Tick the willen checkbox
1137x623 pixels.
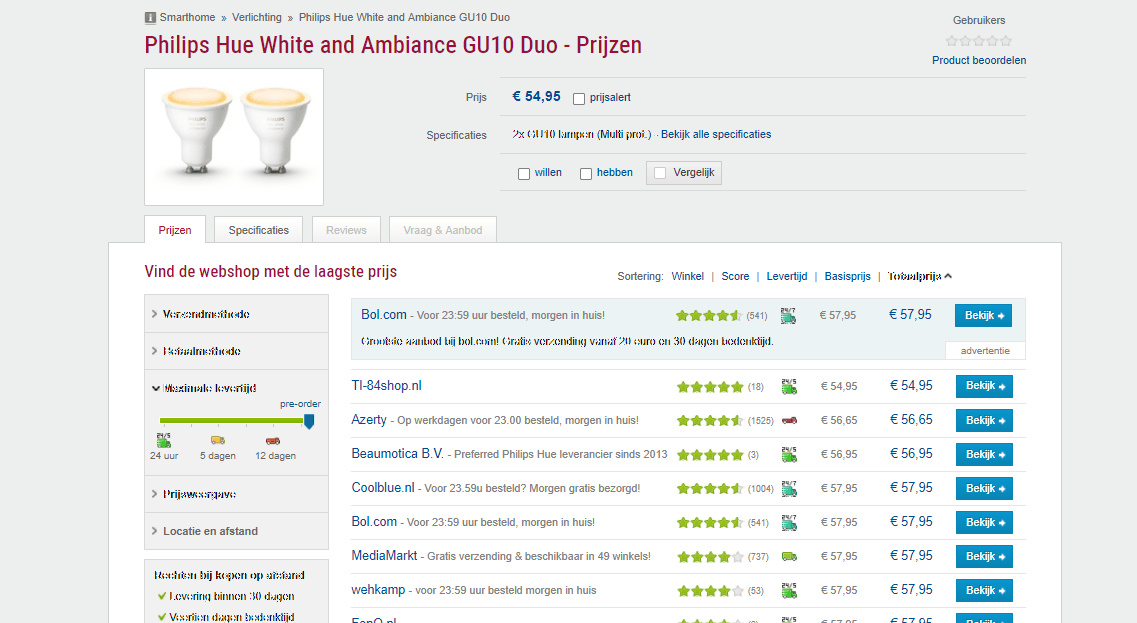coord(524,173)
